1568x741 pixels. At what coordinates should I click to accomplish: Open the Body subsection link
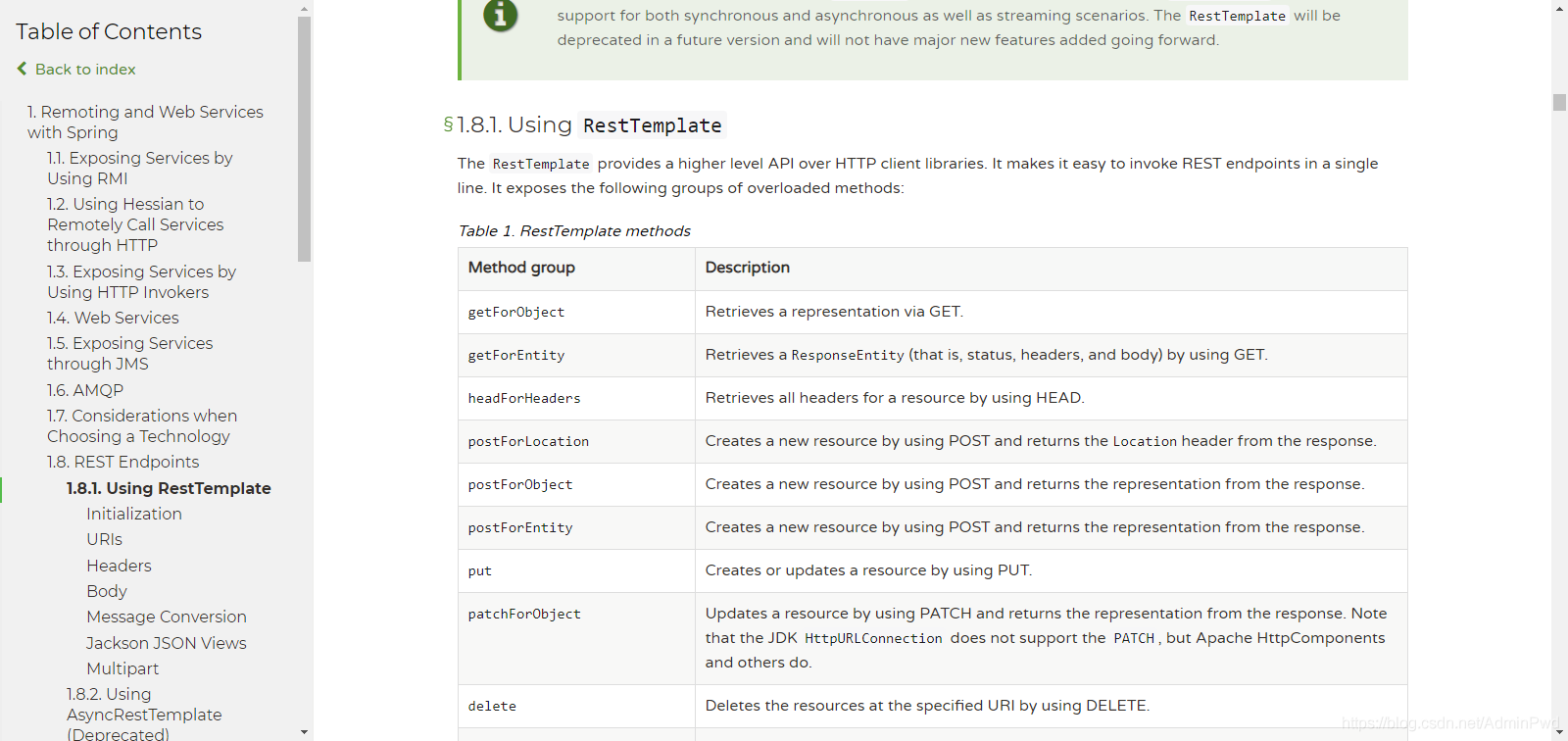pos(107,591)
